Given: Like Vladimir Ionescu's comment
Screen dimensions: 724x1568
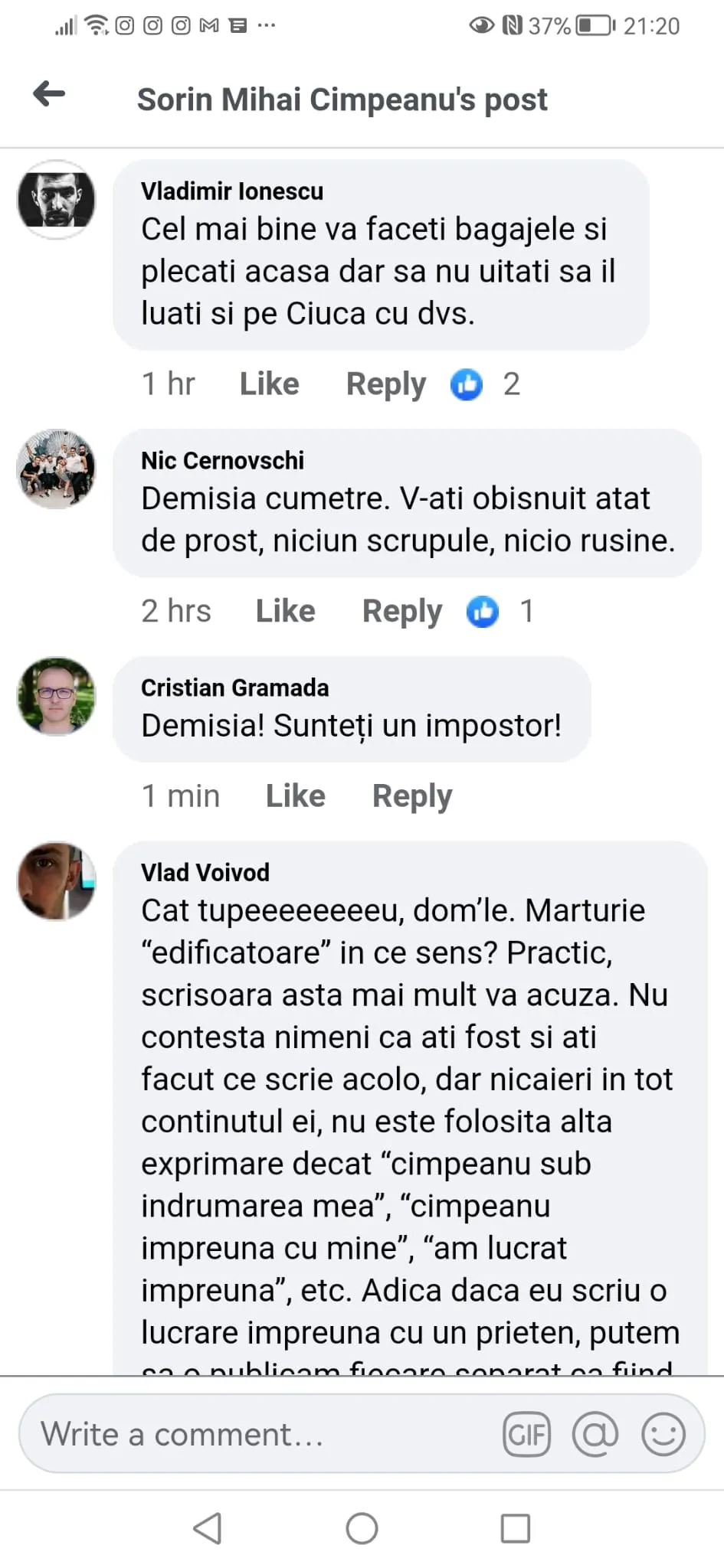Looking at the screenshot, I should (269, 384).
